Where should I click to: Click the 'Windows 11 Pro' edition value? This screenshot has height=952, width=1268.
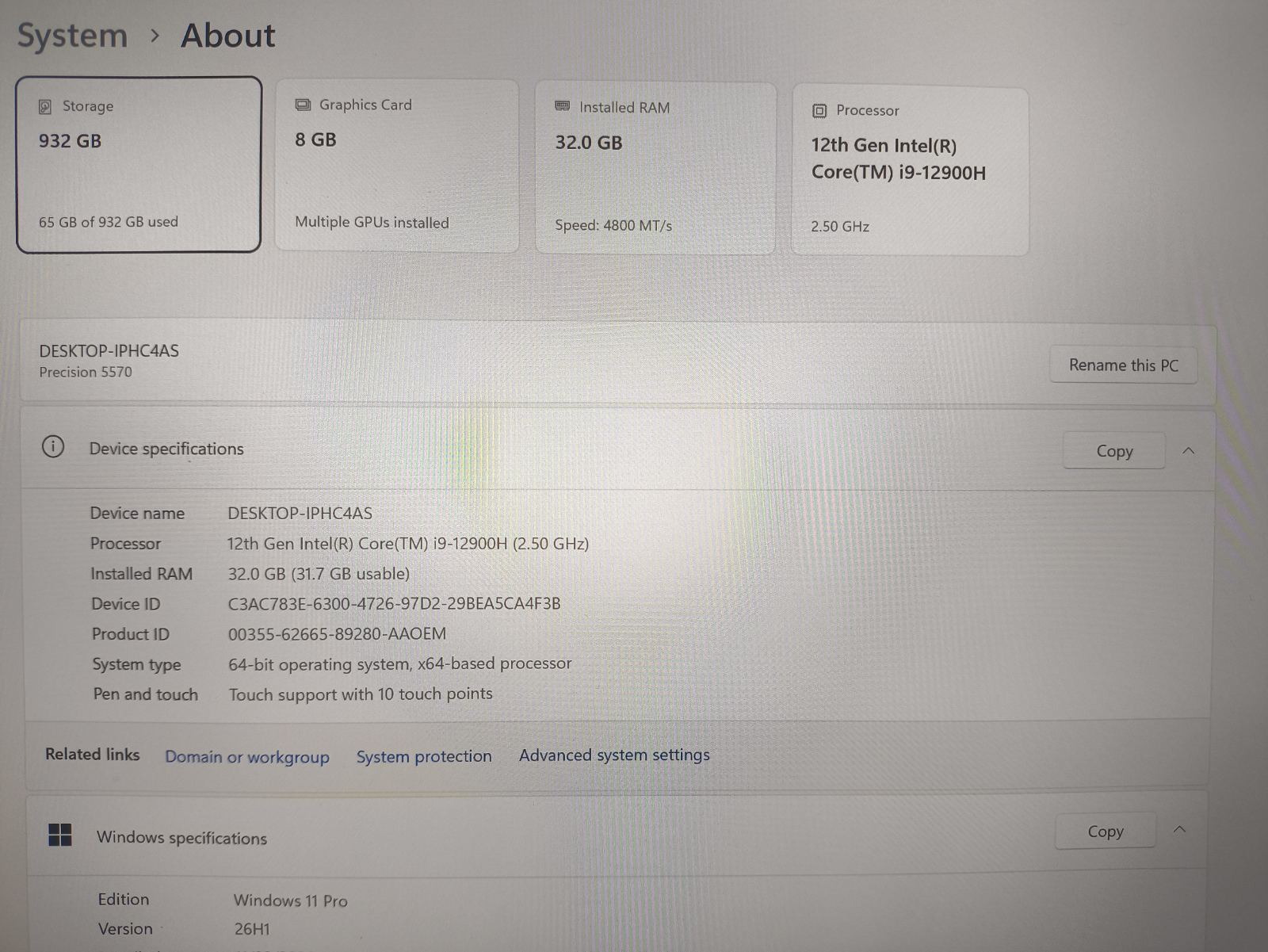pyautogui.click(x=290, y=900)
